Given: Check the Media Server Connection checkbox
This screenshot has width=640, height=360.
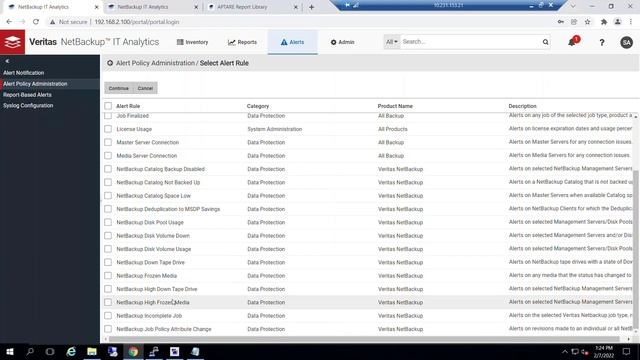Looking at the screenshot, I should click(108, 156).
